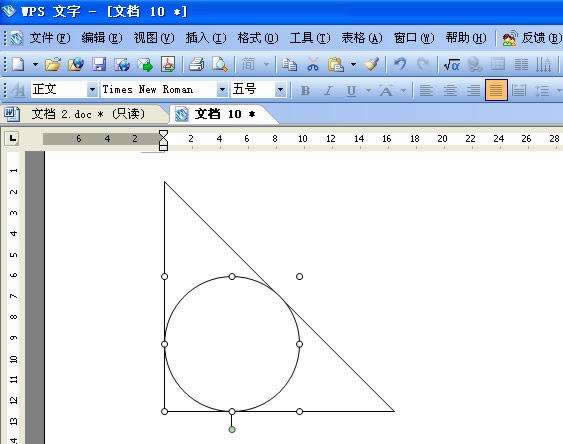Expand the paste options dropdown arrow
The image size is (563, 444).
354,65
